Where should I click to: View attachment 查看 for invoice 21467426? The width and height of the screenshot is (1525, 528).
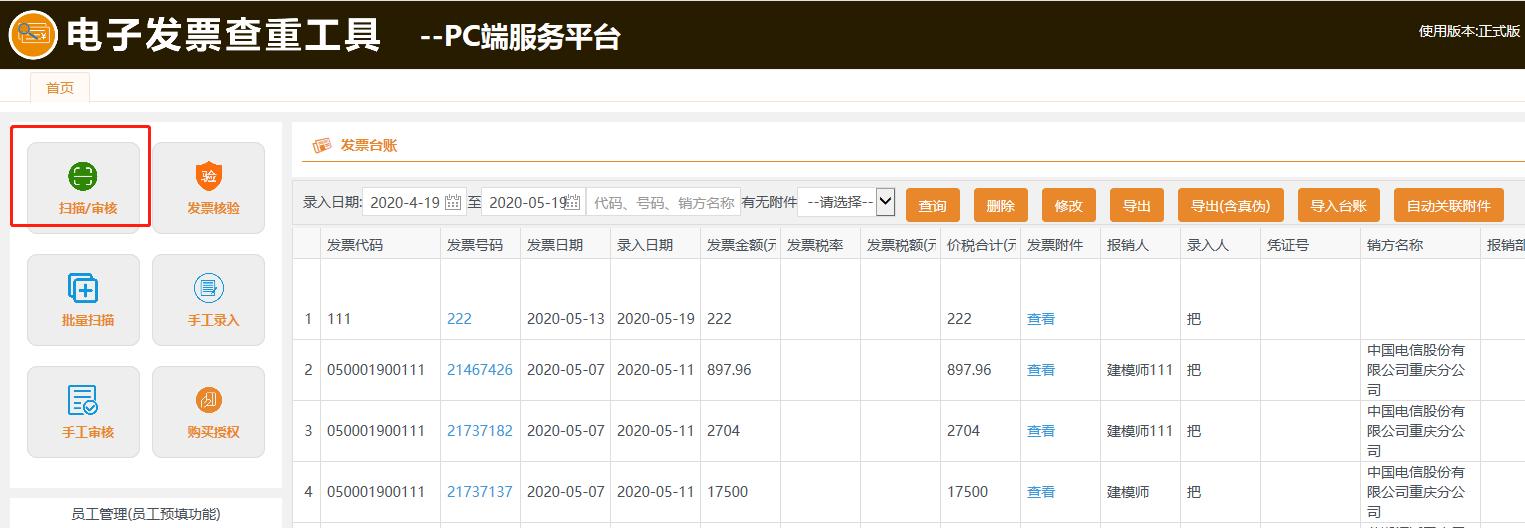click(x=1041, y=370)
